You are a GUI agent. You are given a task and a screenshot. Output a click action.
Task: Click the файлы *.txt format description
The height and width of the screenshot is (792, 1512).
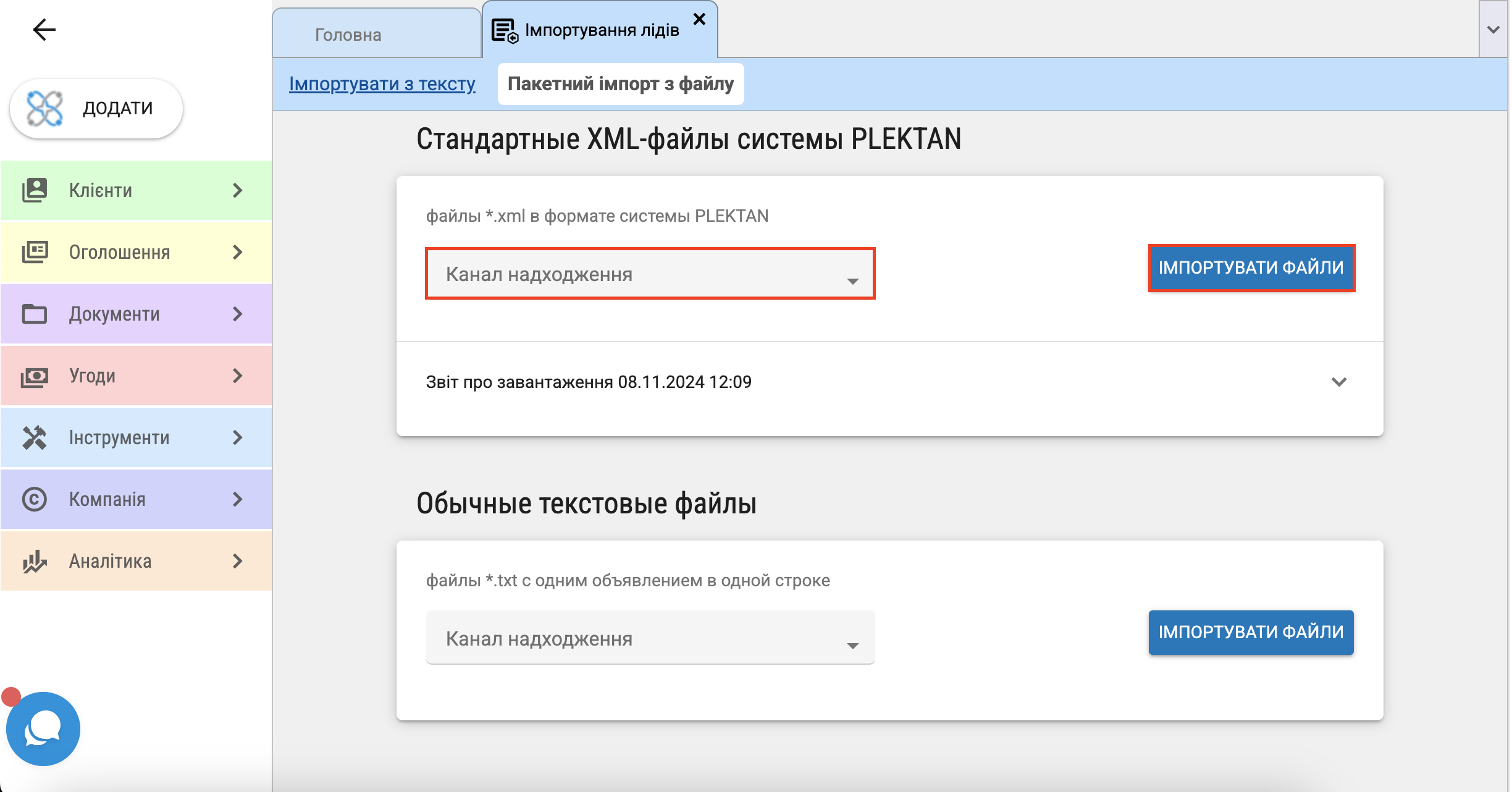(628, 580)
